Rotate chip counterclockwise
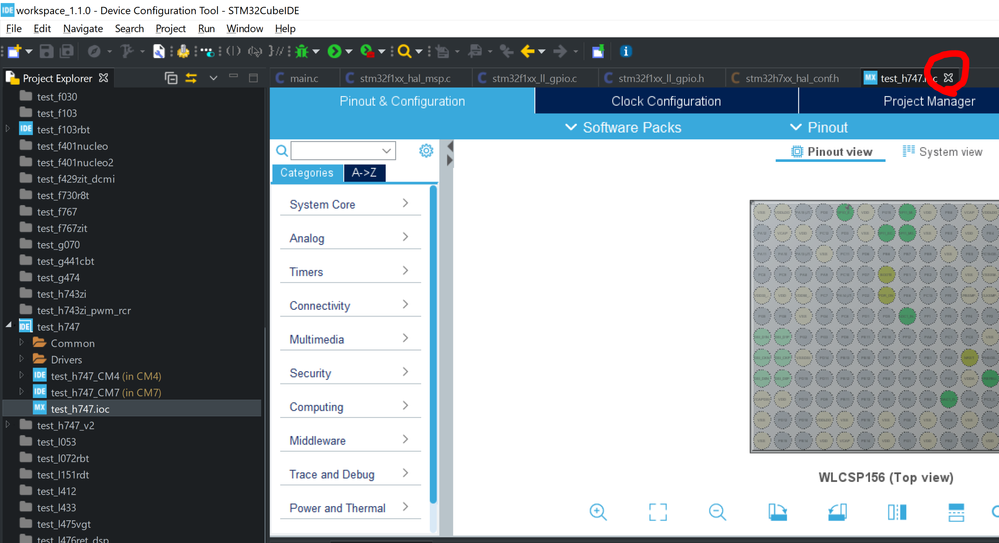Screen dimensions: 999x543 837,512
